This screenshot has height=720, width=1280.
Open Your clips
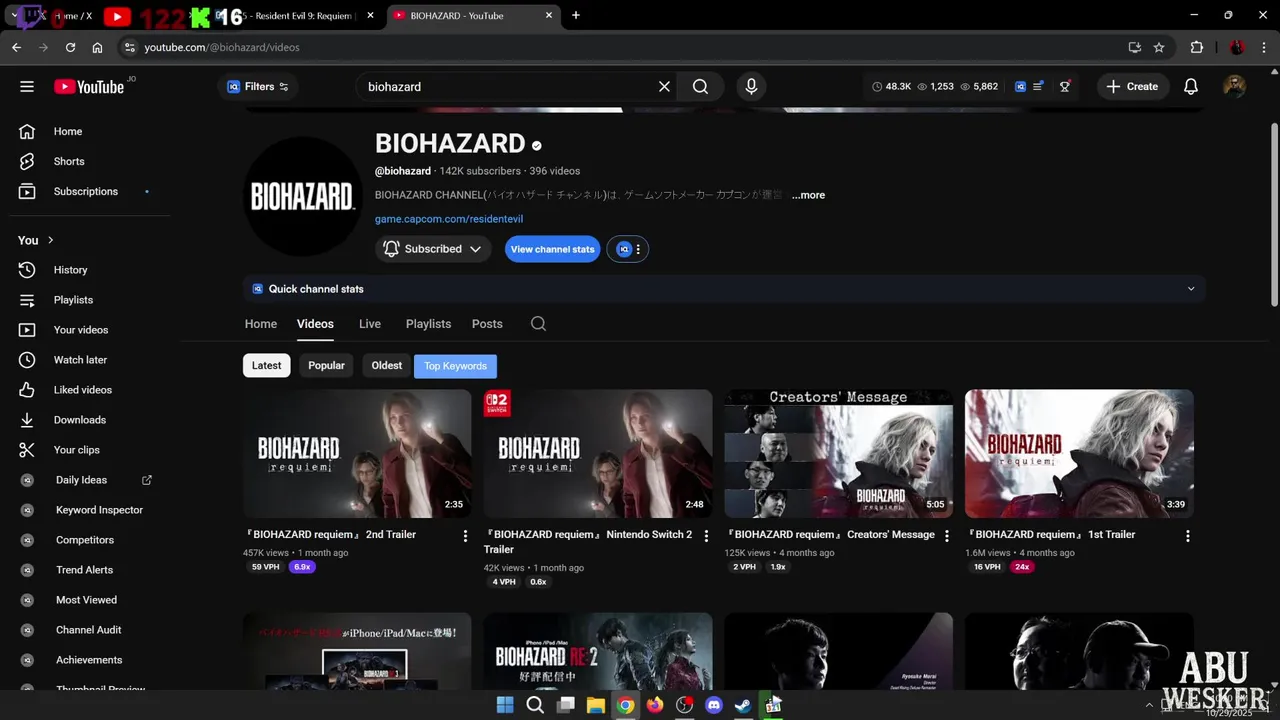click(76, 450)
